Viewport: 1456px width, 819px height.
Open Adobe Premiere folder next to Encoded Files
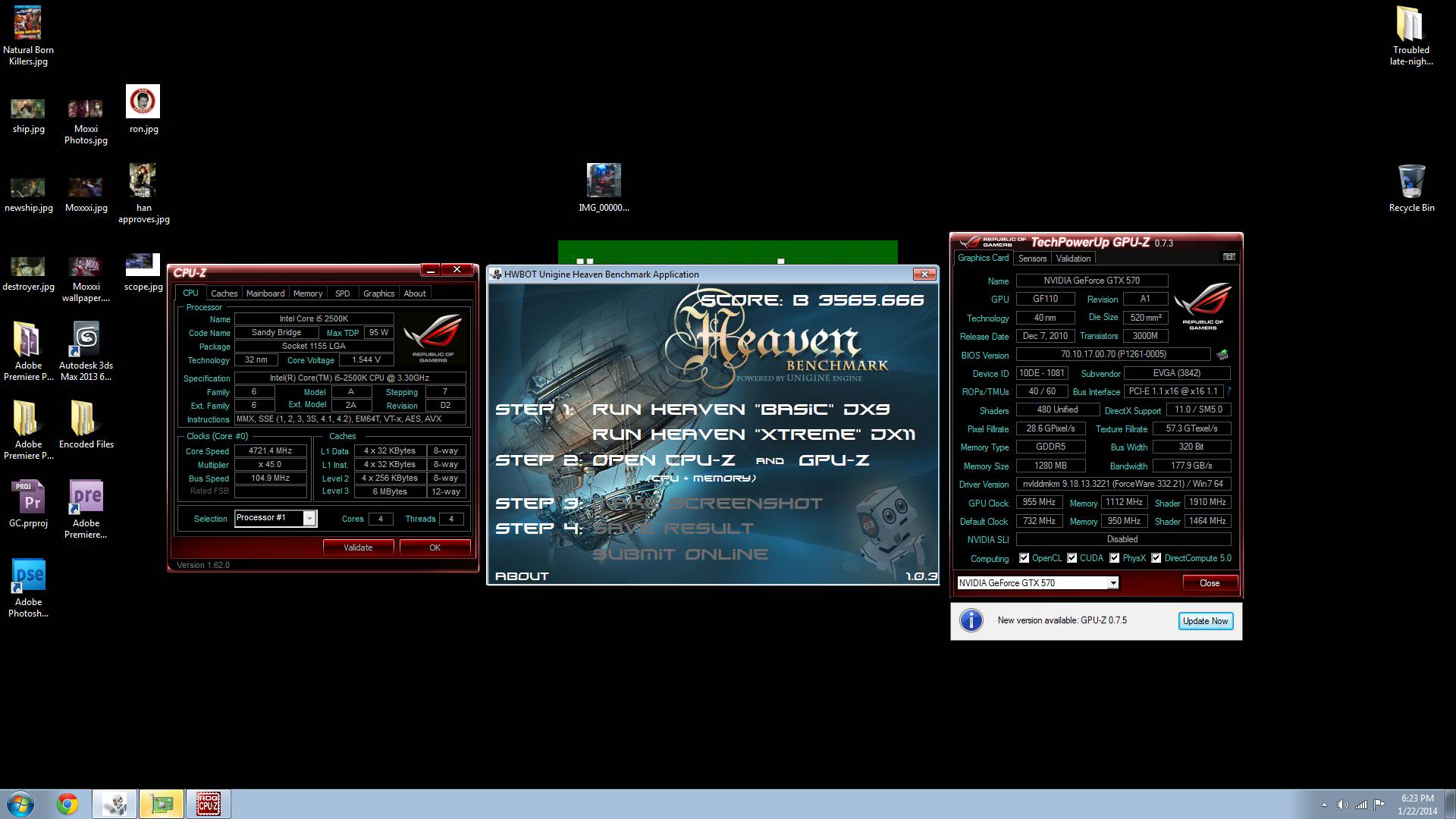(x=28, y=429)
